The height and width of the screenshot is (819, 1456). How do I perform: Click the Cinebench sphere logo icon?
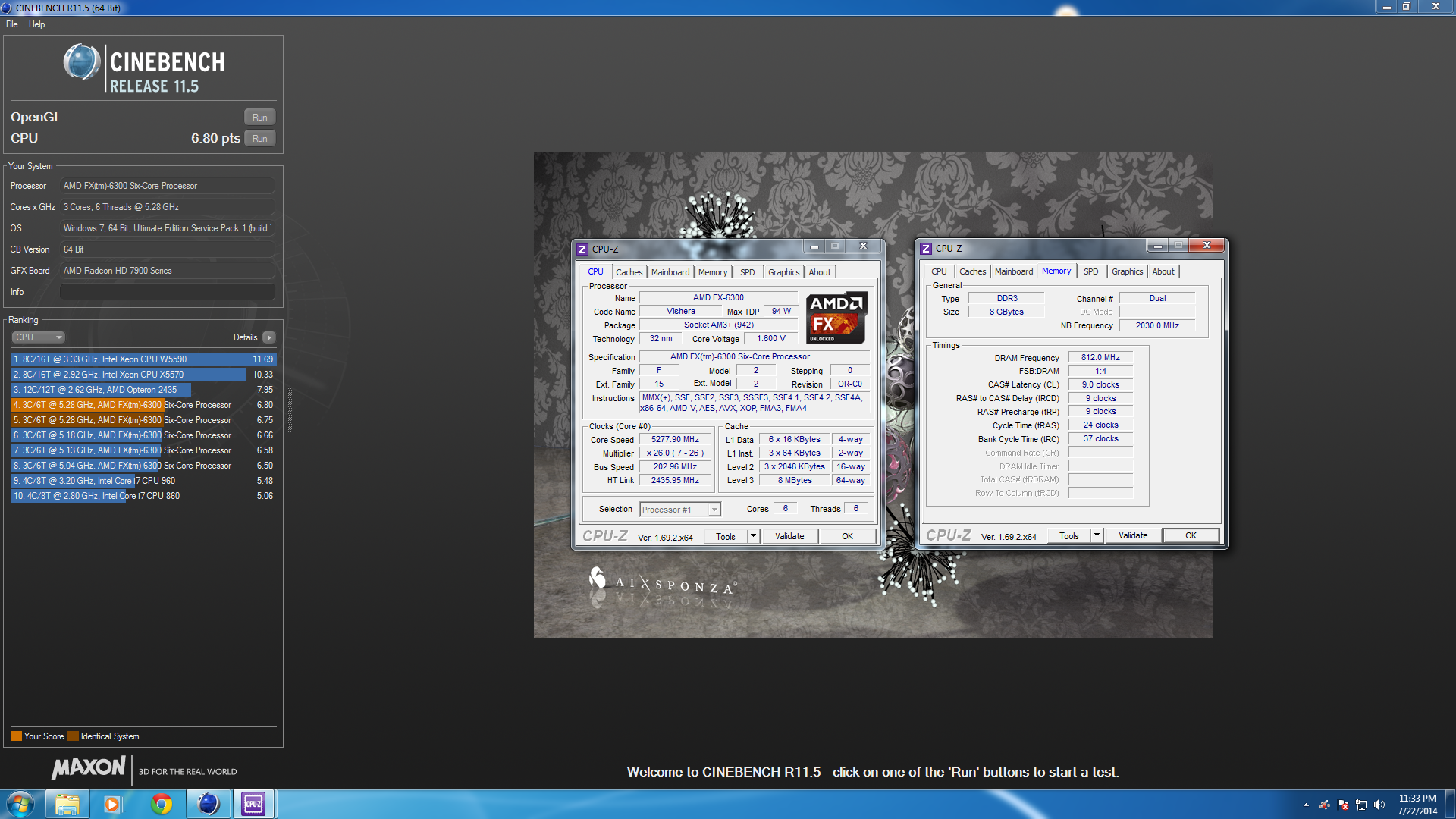click(x=82, y=62)
